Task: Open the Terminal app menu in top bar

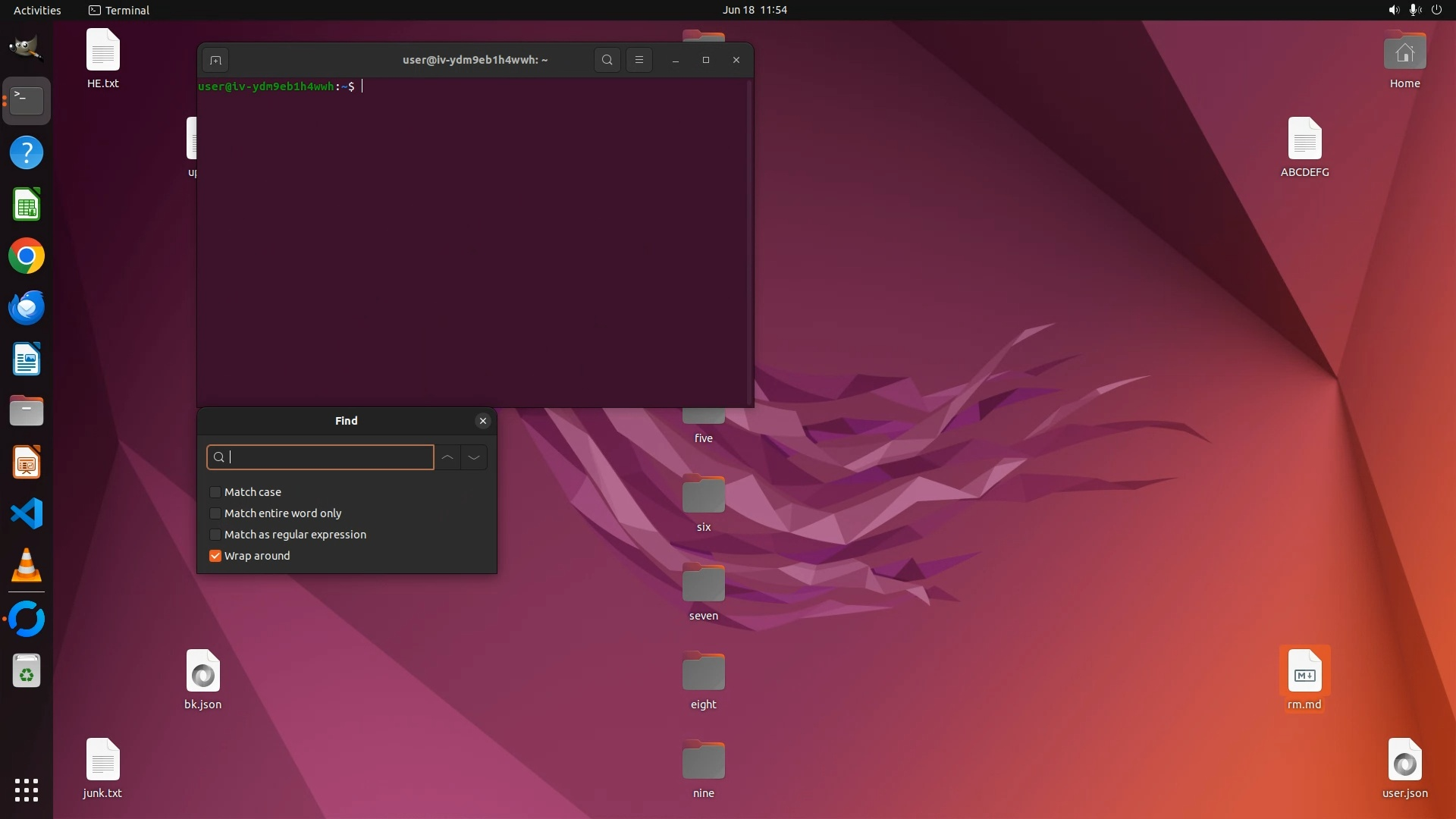Action: click(x=119, y=10)
